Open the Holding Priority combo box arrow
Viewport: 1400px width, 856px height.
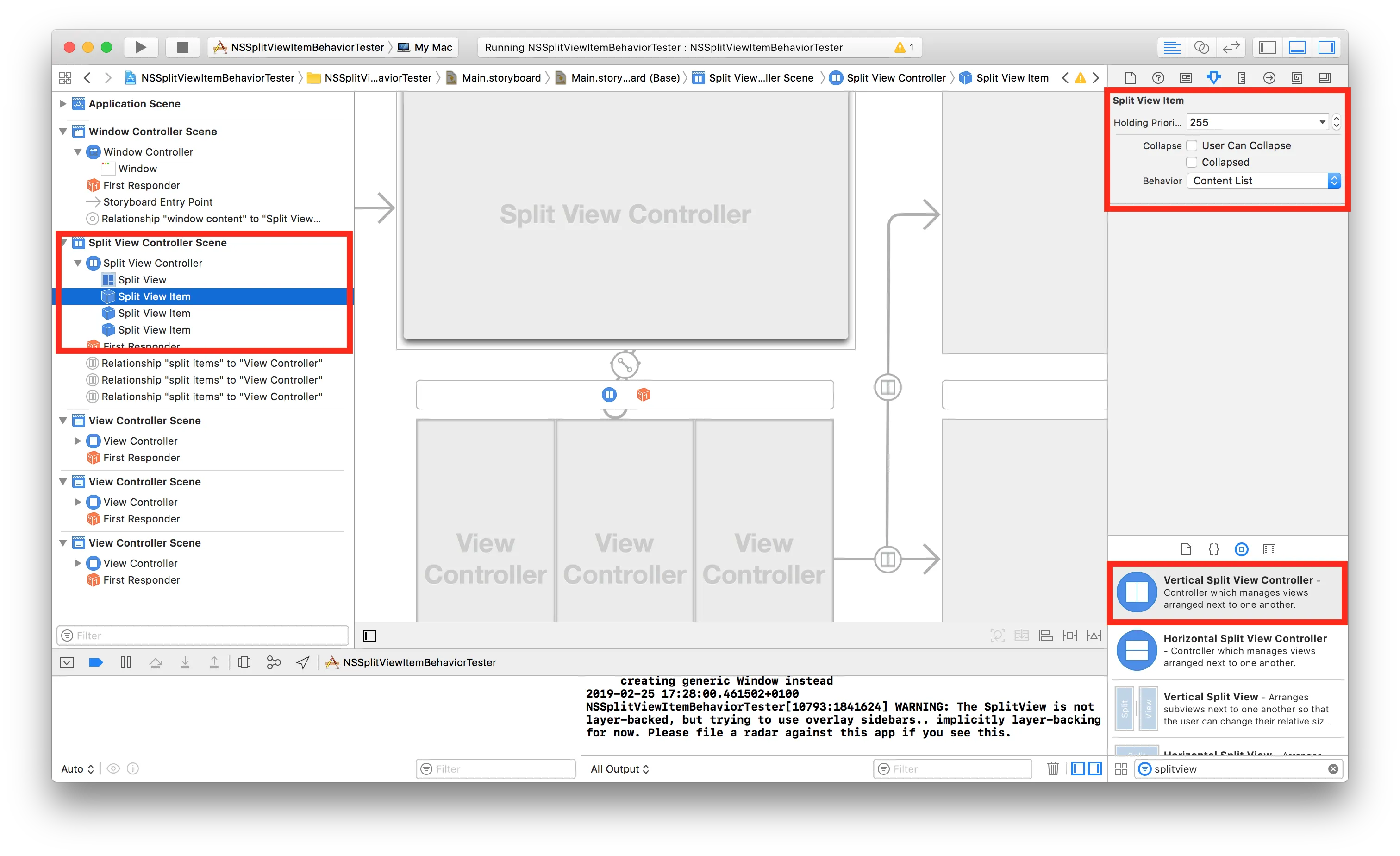pos(1322,122)
